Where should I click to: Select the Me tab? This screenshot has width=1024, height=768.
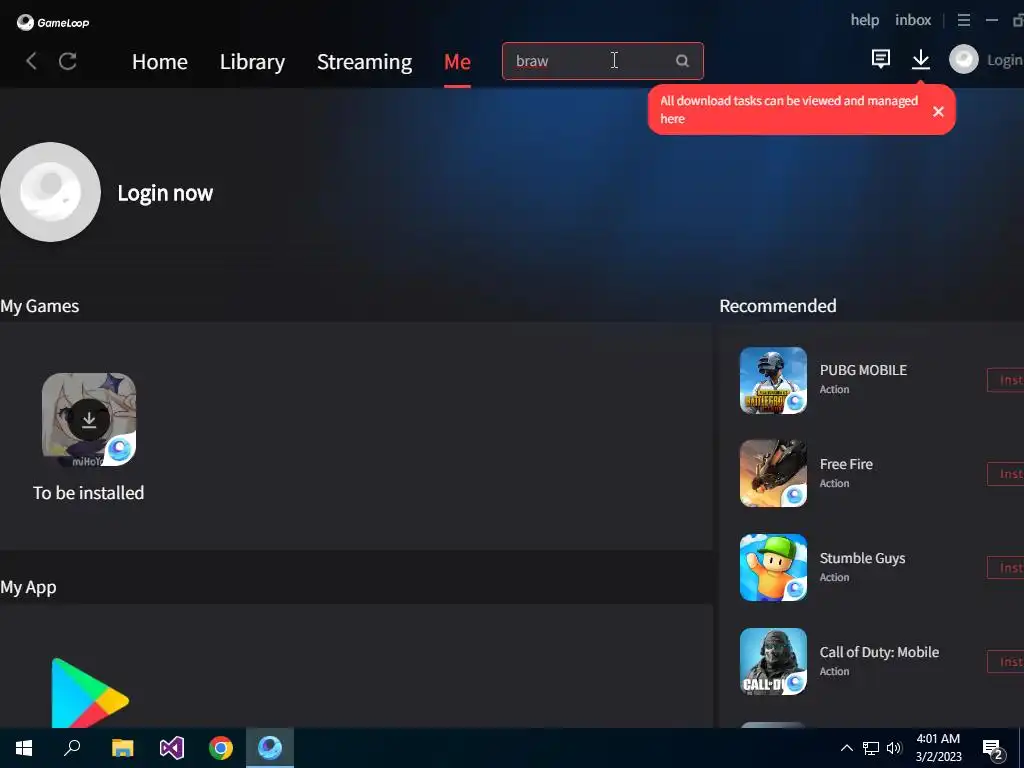tap(457, 61)
